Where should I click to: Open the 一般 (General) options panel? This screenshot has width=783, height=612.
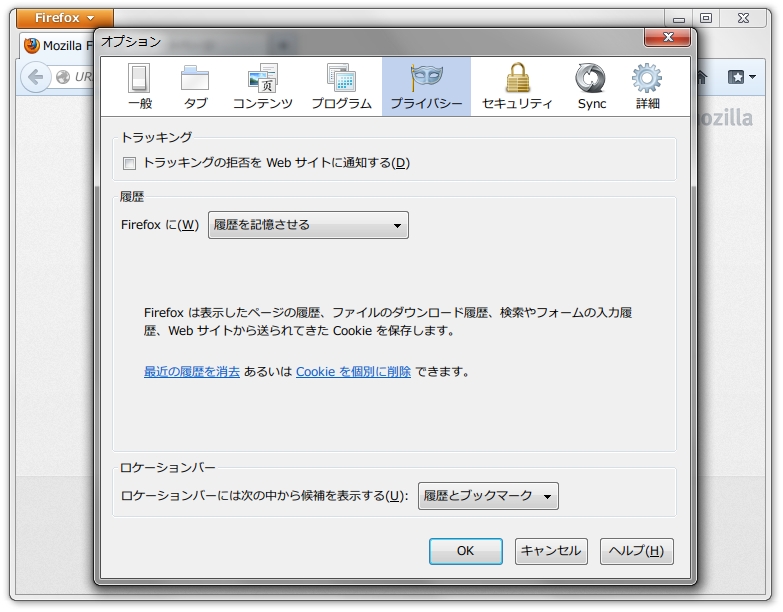[139, 86]
